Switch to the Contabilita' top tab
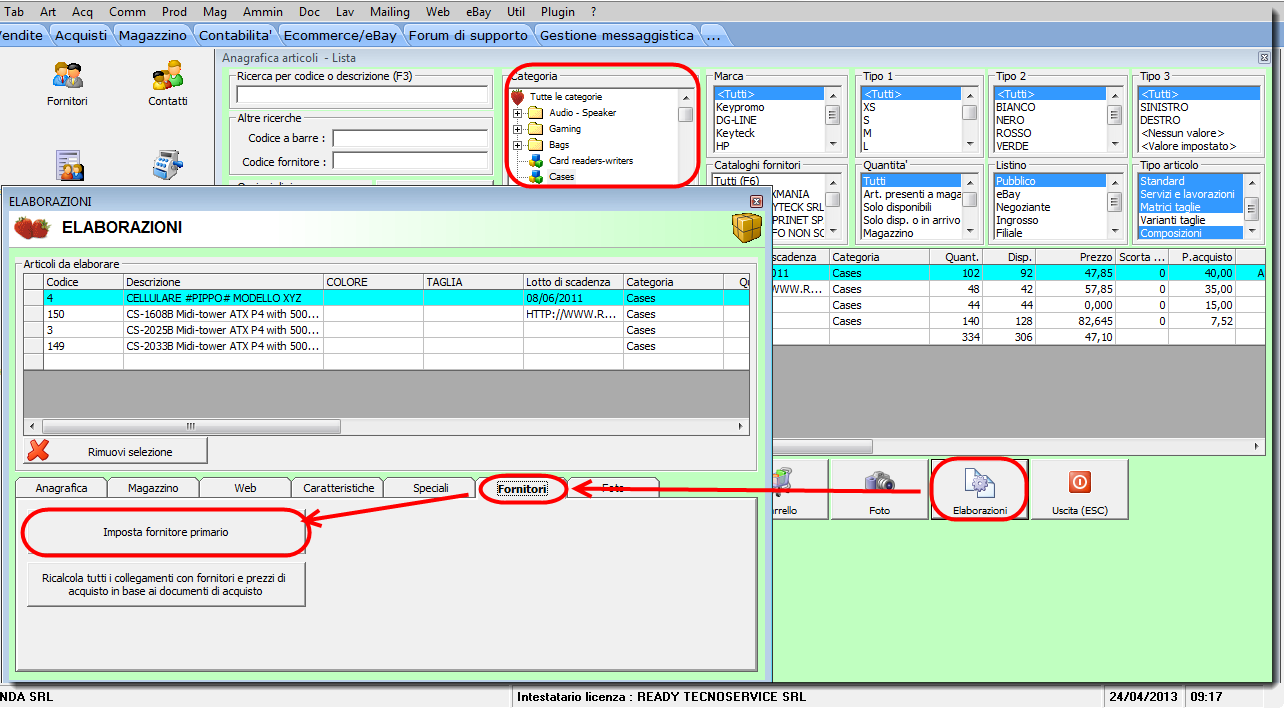This screenshot has width=1284, height=708. coord(236,35)
